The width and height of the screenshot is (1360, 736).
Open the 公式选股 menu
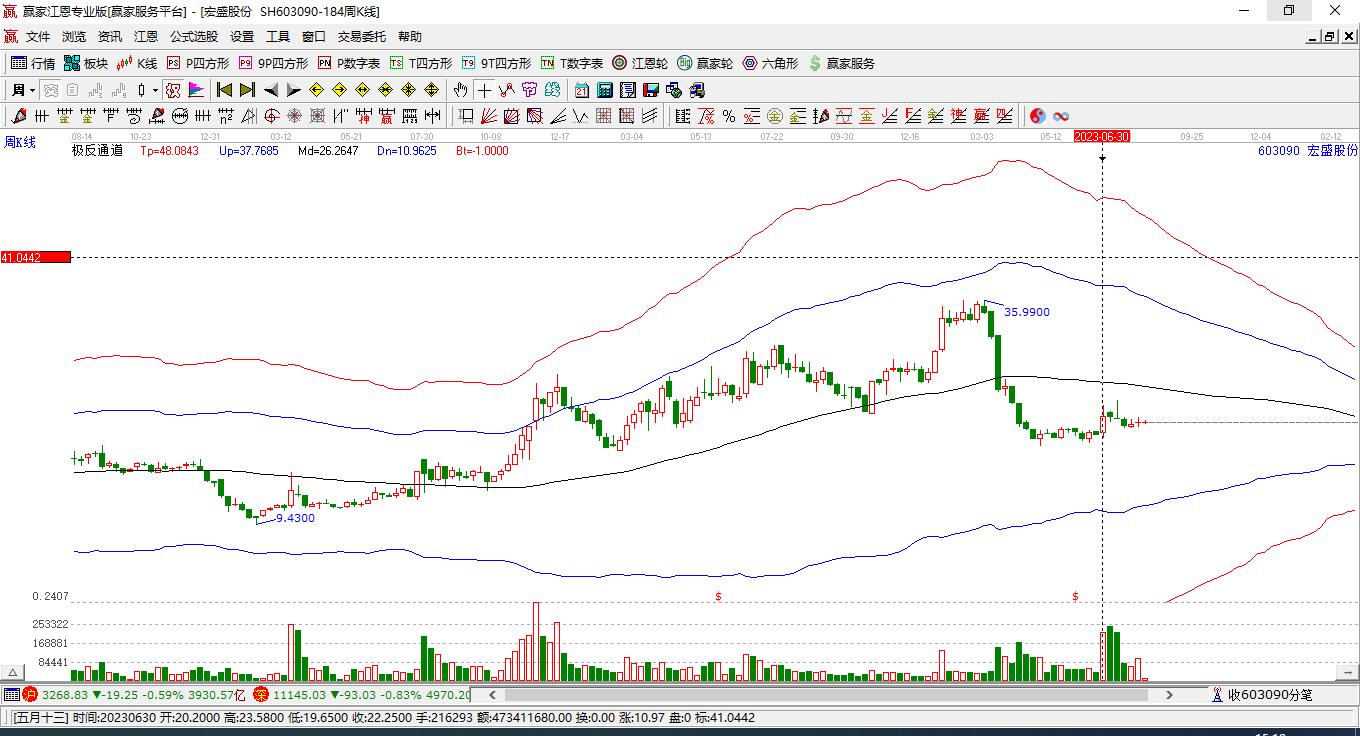click(194, 37)
